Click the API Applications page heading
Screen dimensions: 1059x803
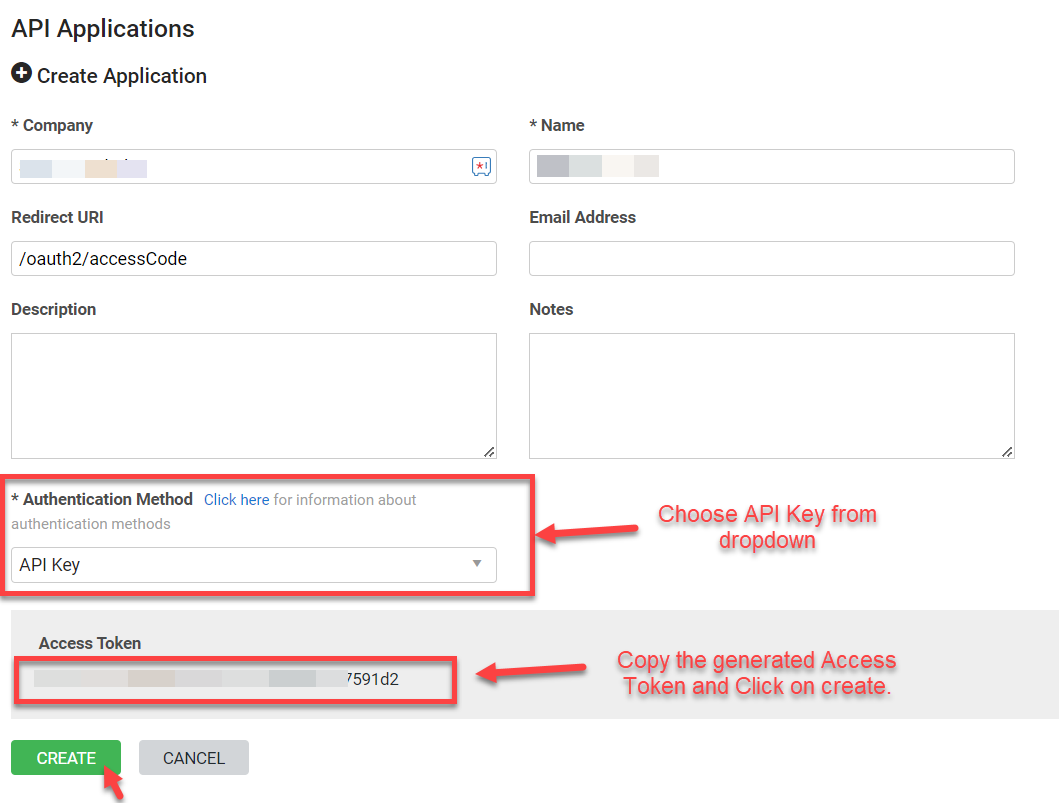point(103,29)
